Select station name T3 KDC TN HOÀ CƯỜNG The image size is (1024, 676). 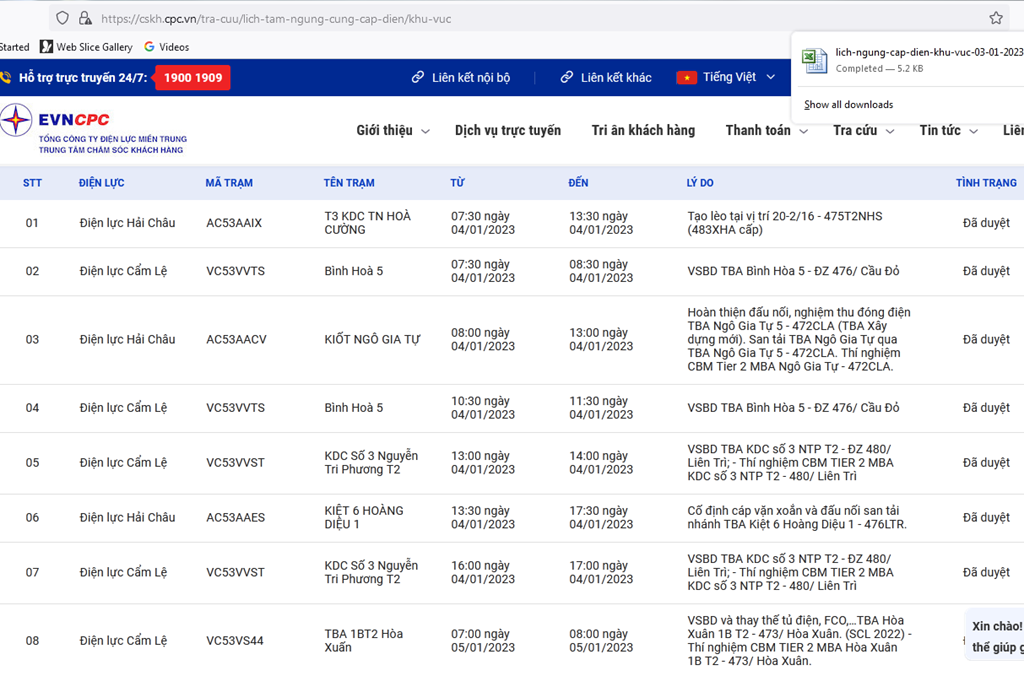[x=368, y=223]
